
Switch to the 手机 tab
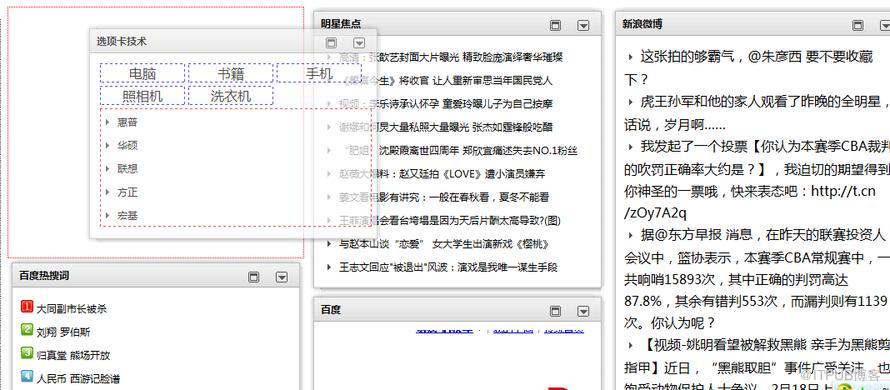[319, 73]
